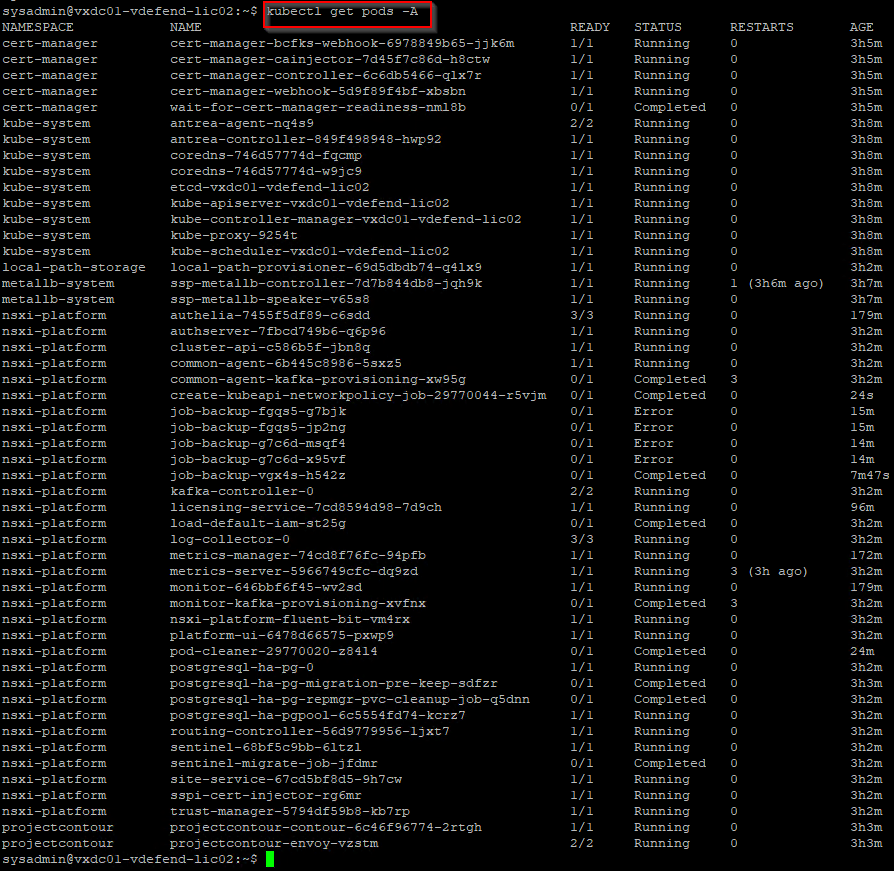Select pod postgresql-ha-pg-migration-pre-keep-sdfzr
This screenshot has height=871, width=894.
pos(334,683)
